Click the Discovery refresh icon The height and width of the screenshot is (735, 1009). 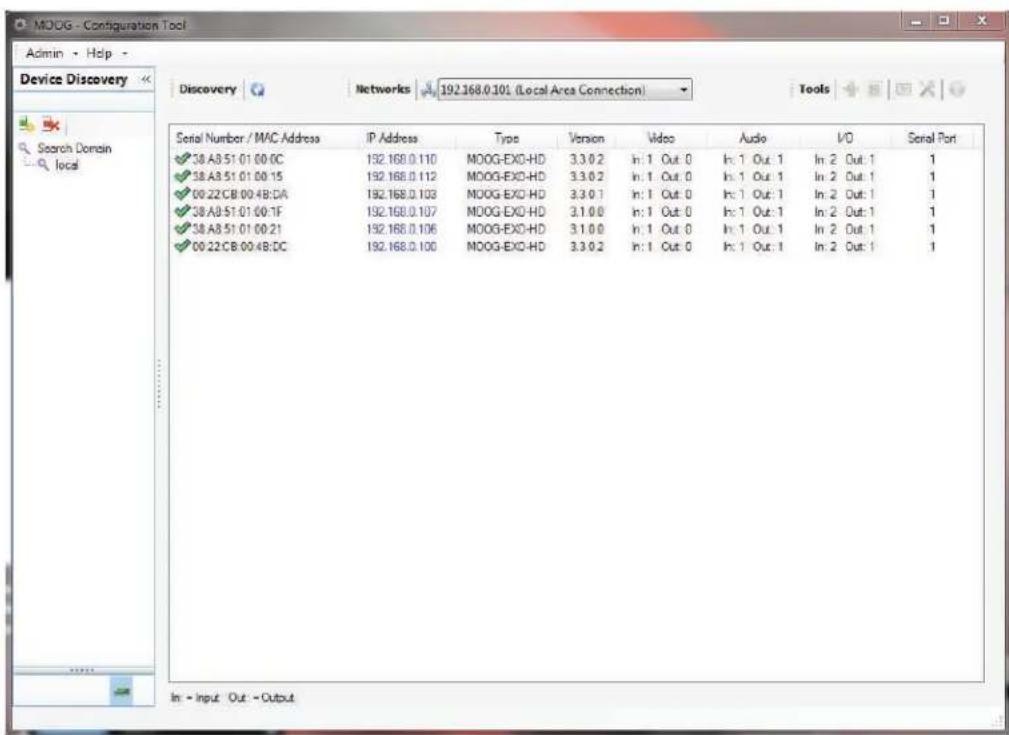click(258, 90)
